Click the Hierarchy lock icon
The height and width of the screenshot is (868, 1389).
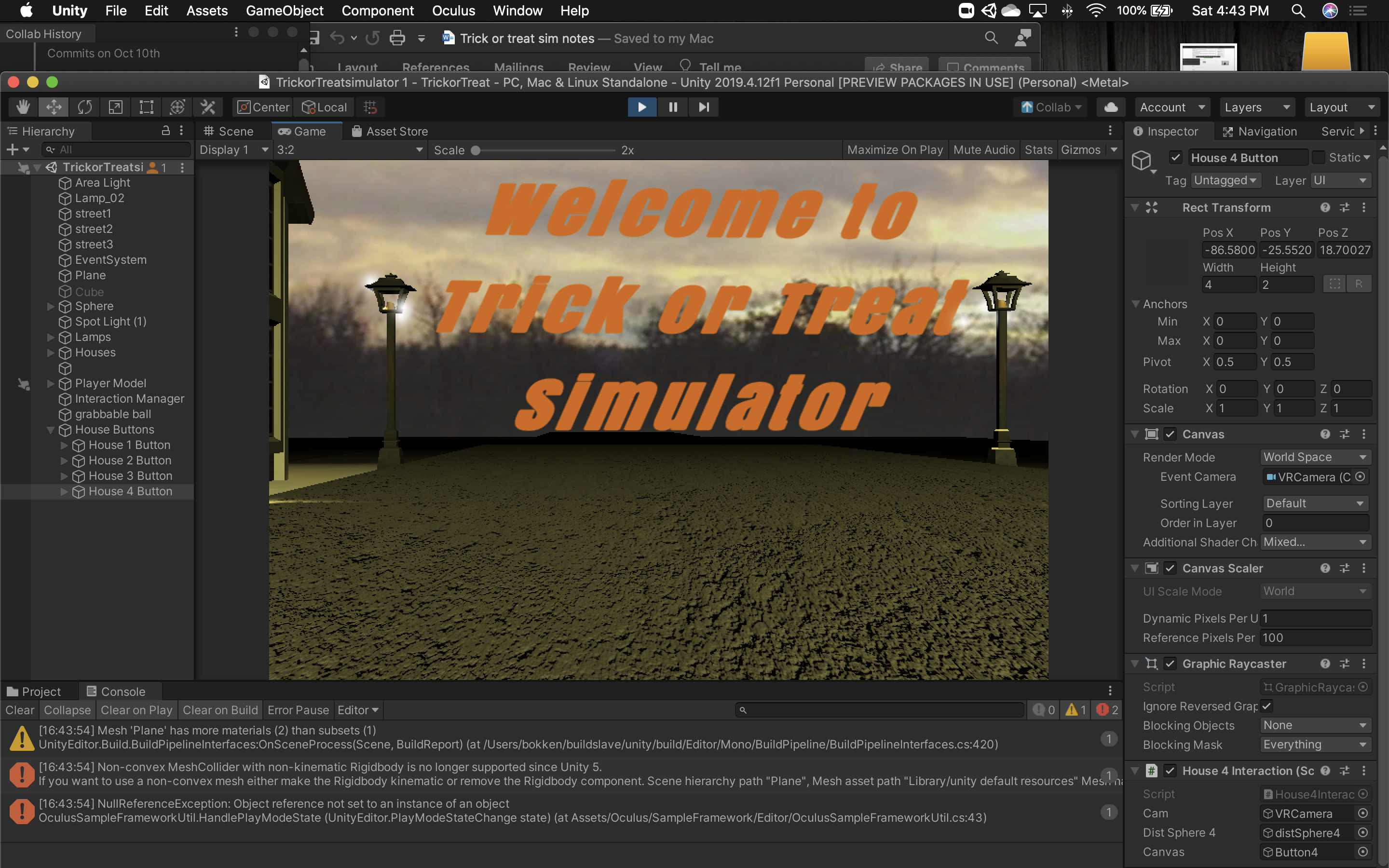click(x=166, y=131)
